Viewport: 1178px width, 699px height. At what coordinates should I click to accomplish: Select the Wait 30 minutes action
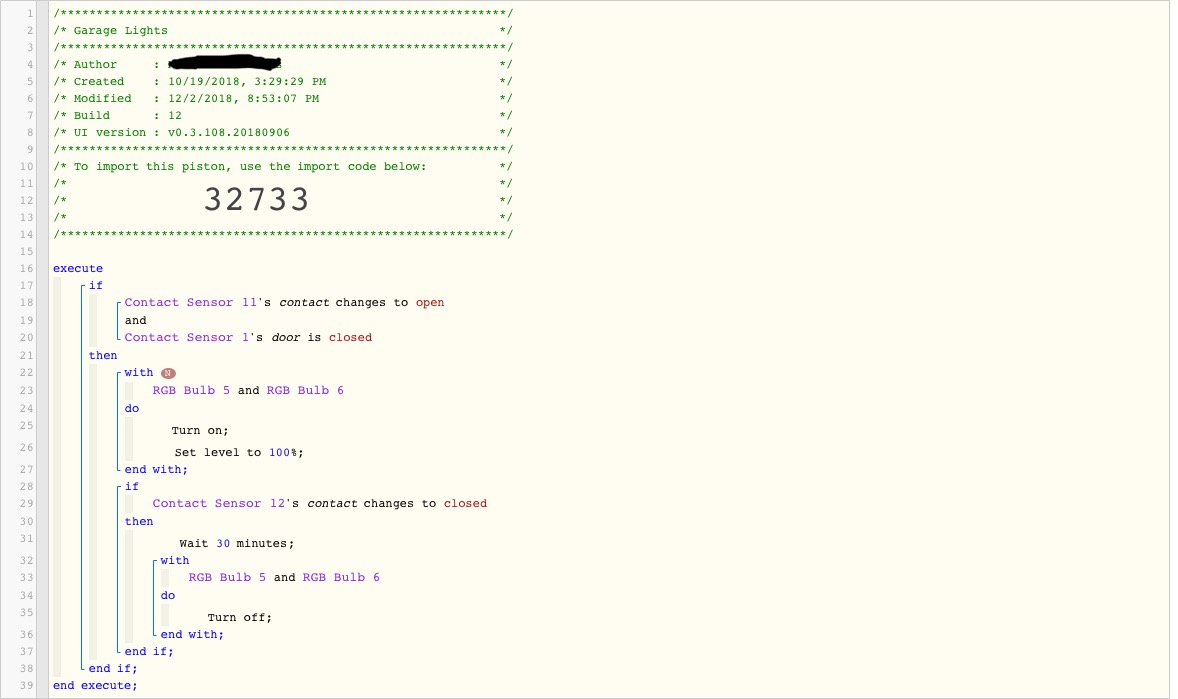pyautogui.click(x=237, y=543)
